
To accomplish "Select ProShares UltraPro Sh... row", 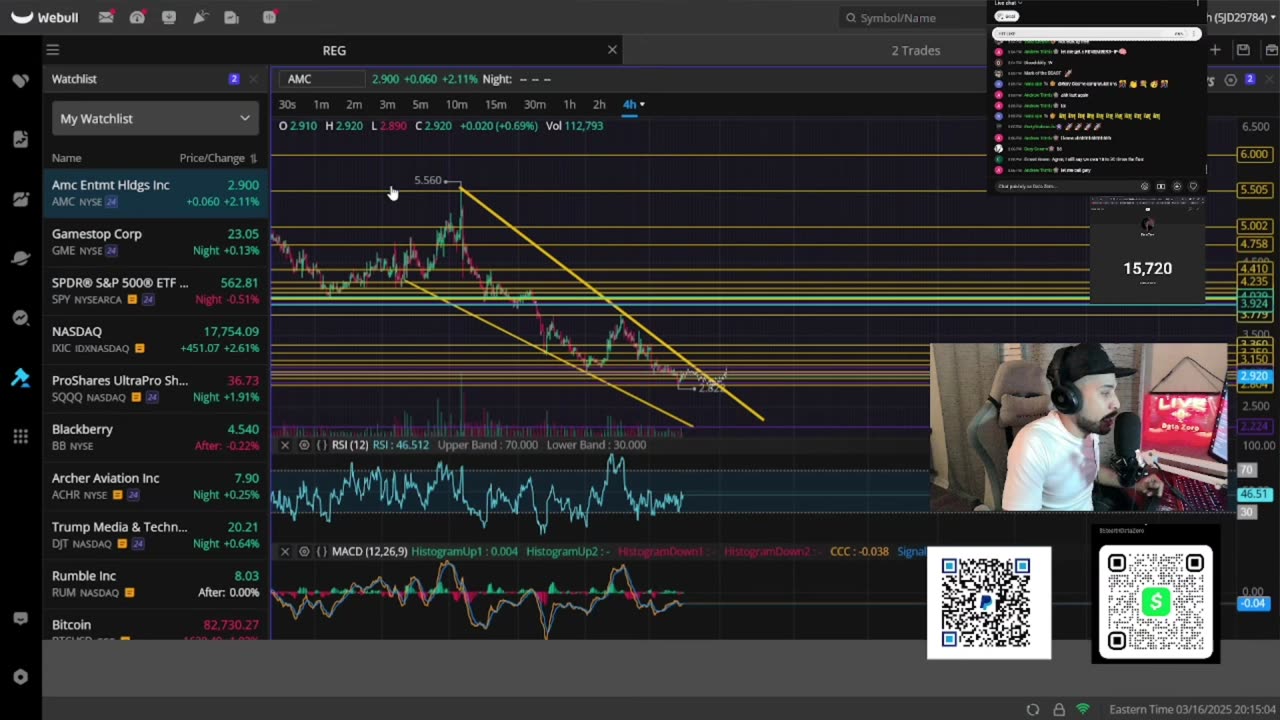I will click(155, 388).
